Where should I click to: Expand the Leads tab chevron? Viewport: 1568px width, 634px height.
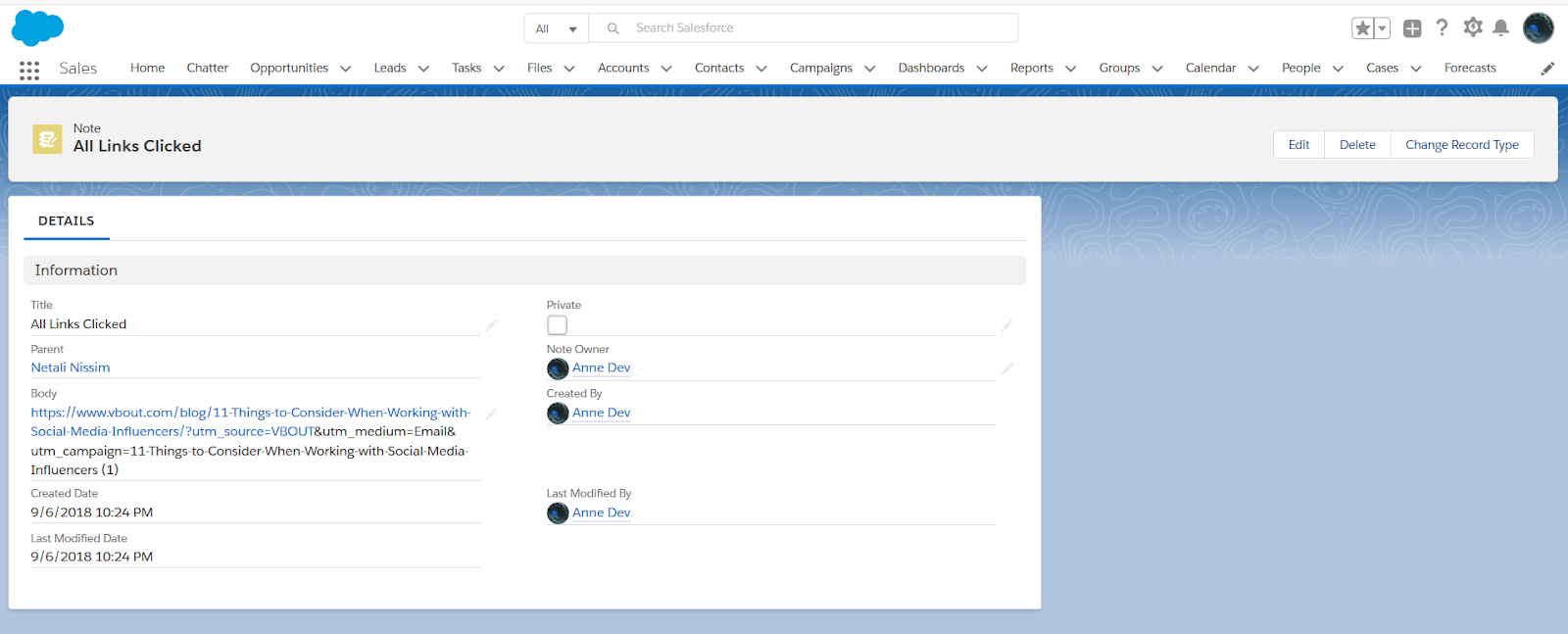click(423, 69)
